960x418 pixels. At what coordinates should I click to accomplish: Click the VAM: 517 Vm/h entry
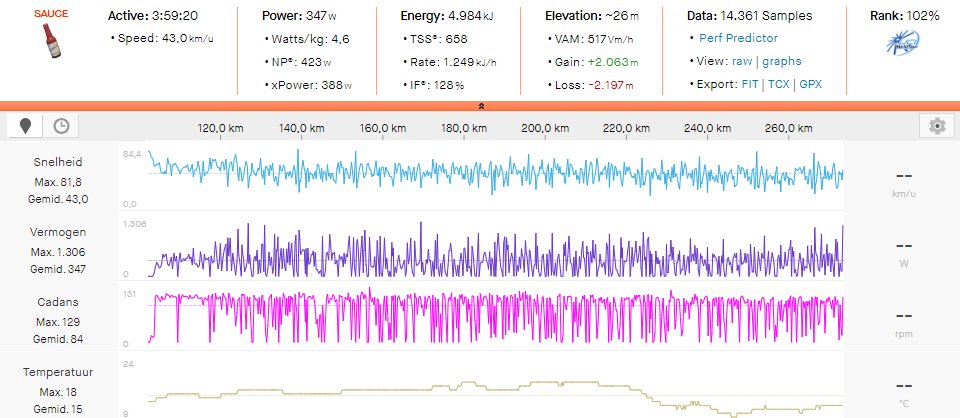click(594, 39)
